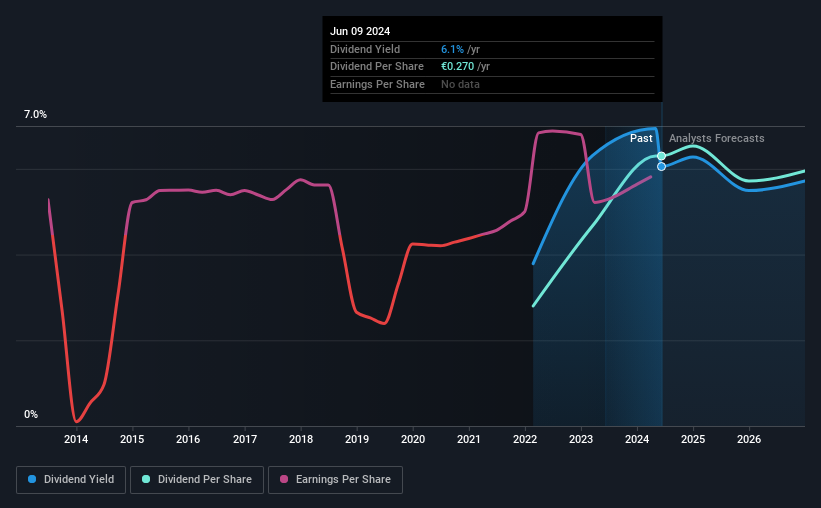Click the 2020 x-axis label

[413, 439]
